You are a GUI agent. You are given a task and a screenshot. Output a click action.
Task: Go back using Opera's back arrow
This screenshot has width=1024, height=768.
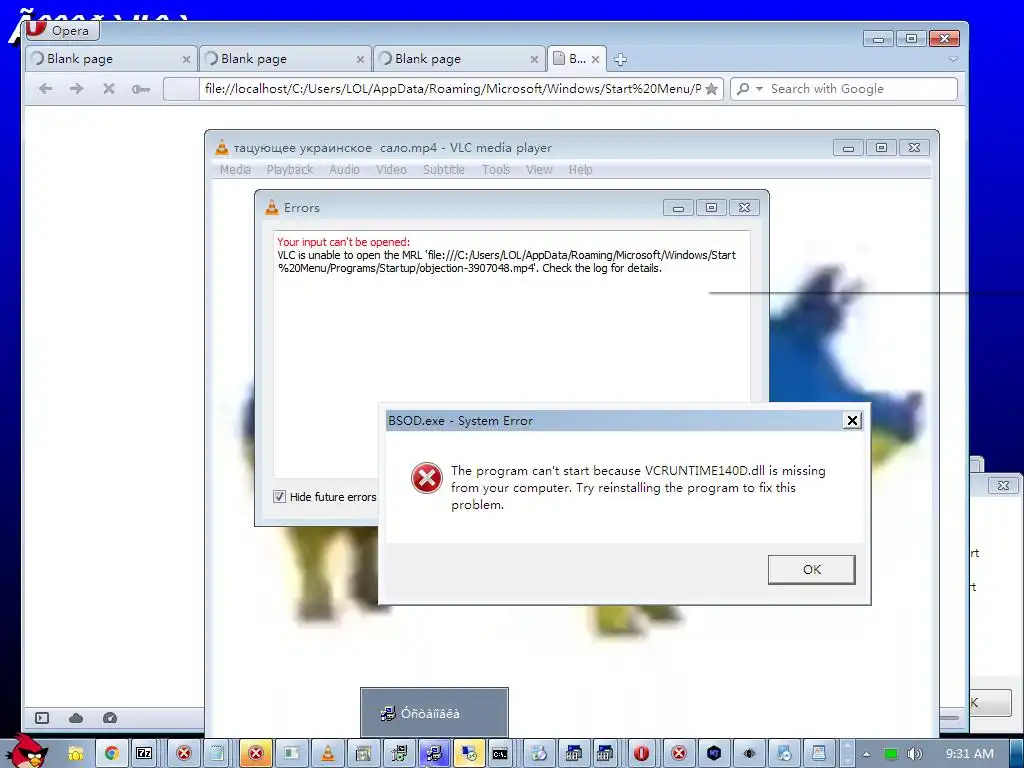click(x=45, y=88)
